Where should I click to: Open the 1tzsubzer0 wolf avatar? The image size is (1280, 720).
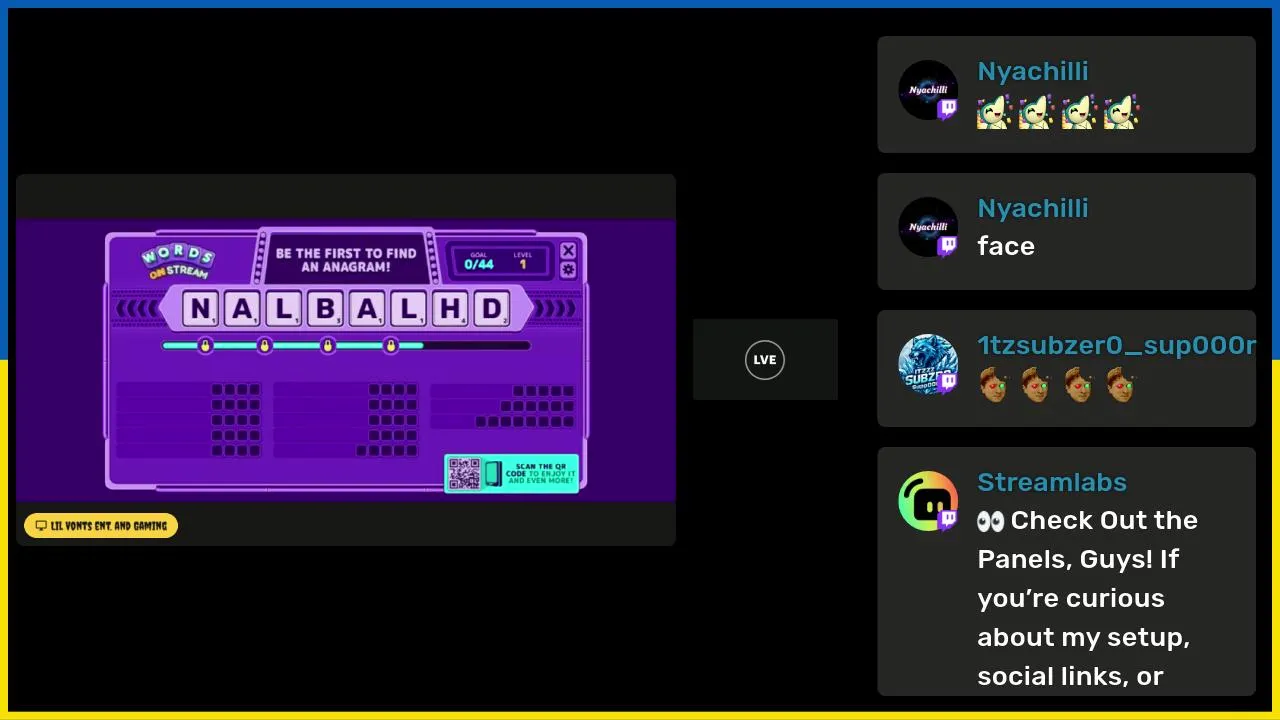[x=928, y=364]
